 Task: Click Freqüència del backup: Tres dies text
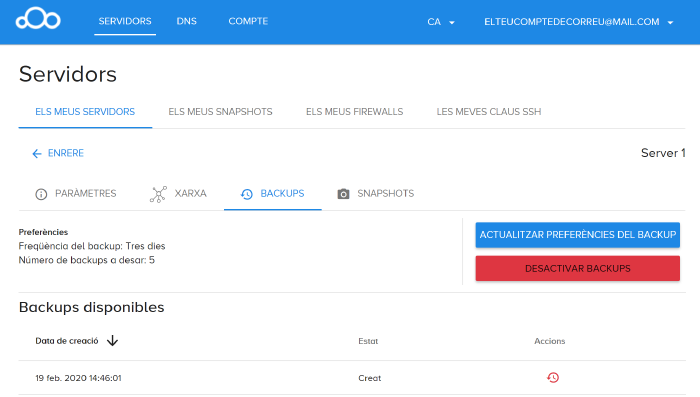click(x=92, y=246)
